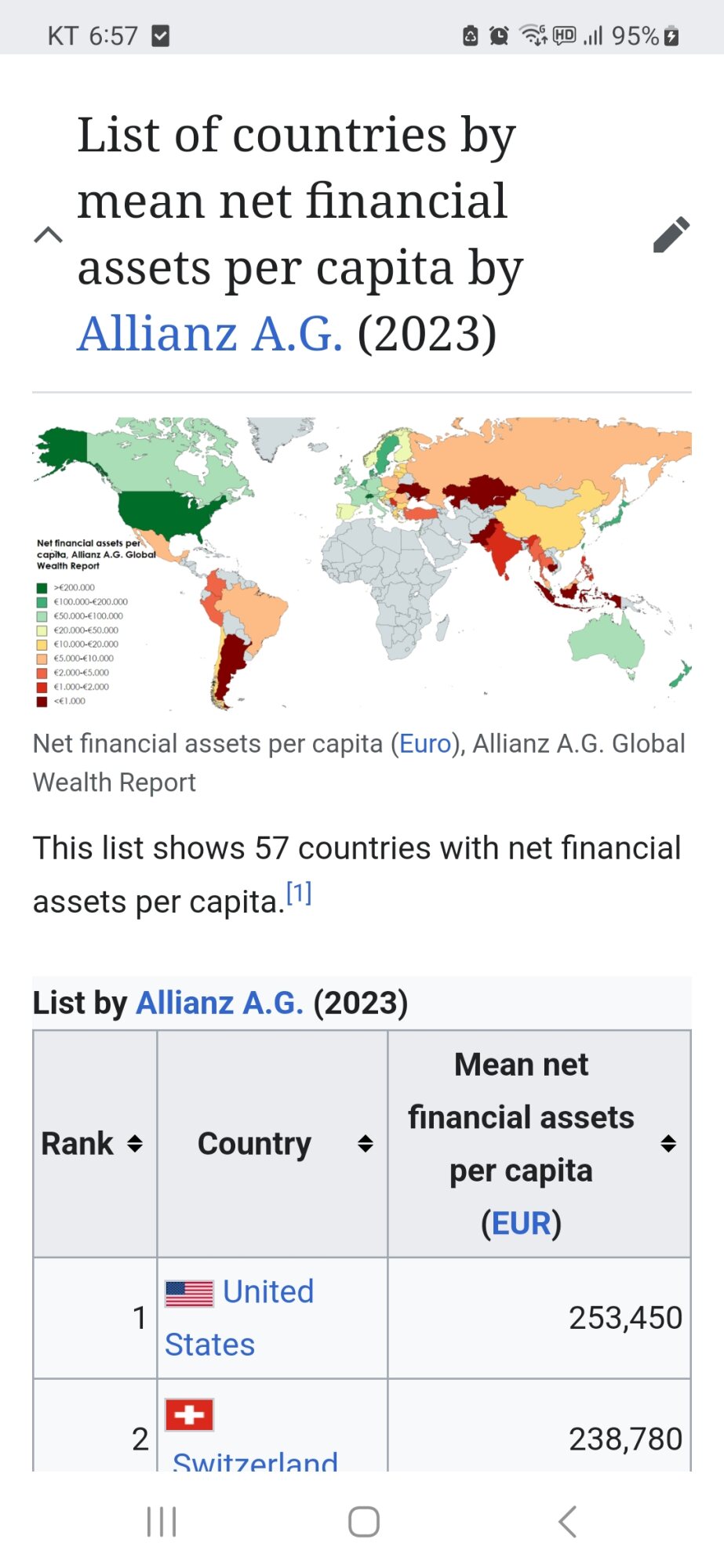Open the Allianz A.G. link in heading

tap(209, 333)
